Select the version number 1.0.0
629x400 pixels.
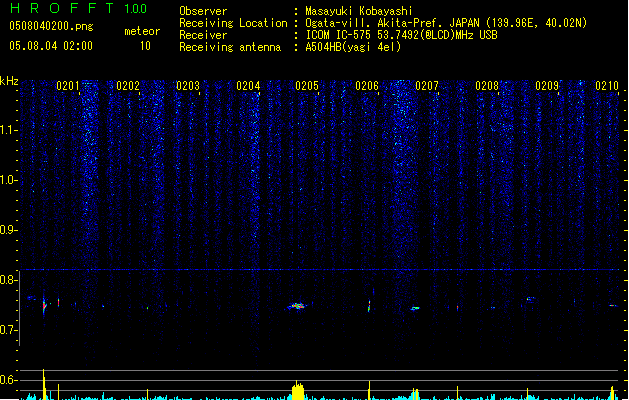(x=135, y=9)
